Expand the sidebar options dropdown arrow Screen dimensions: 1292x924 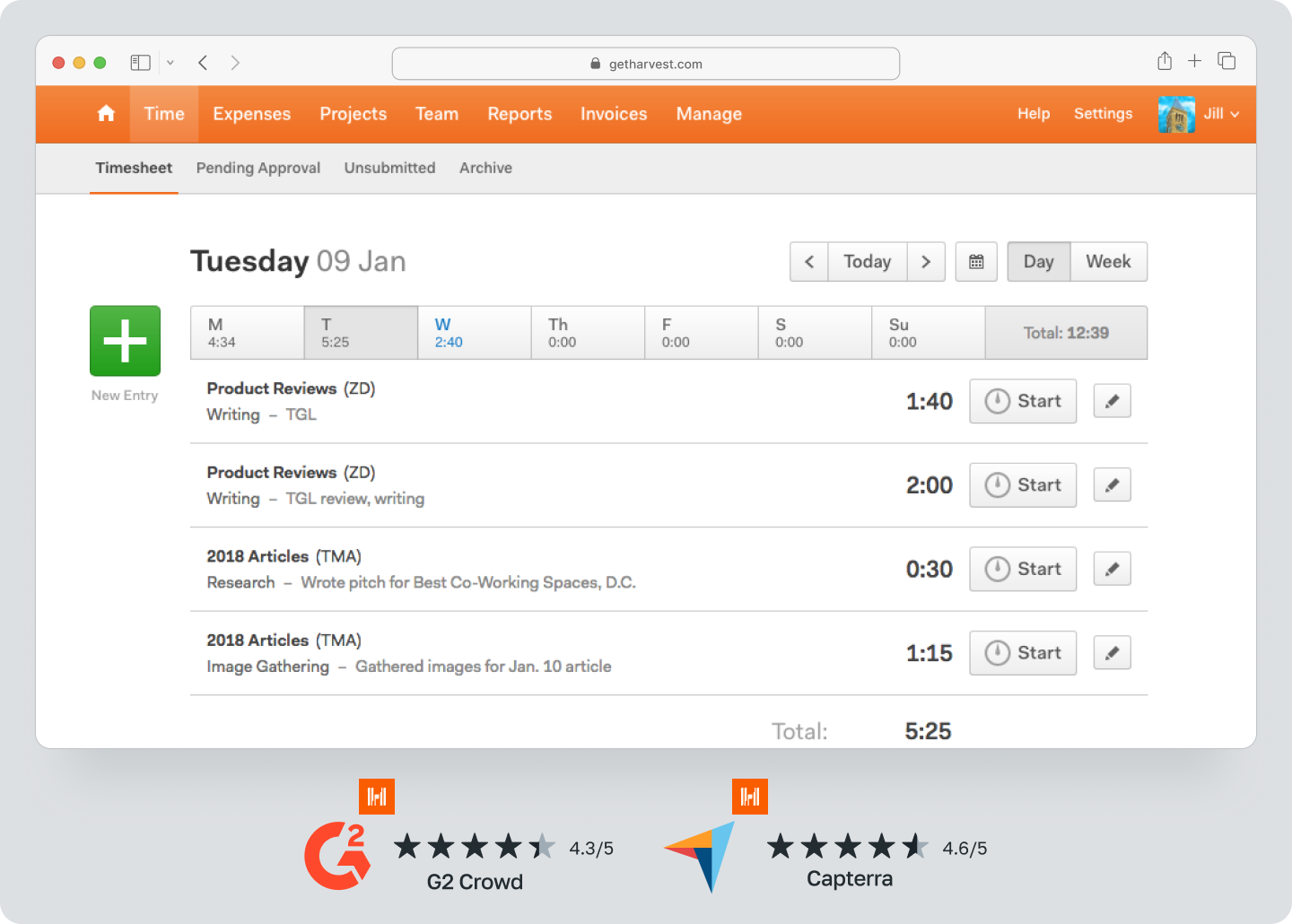(x=170, y=63)
